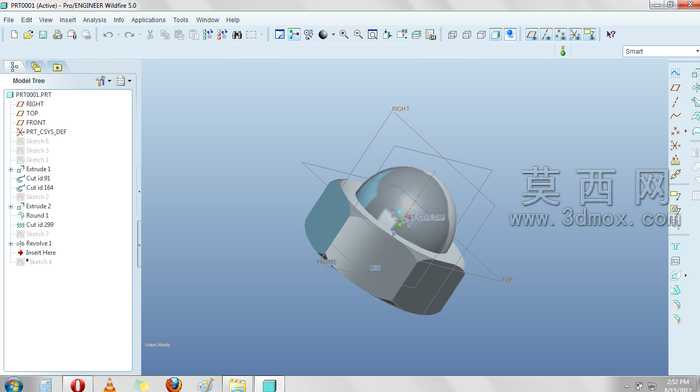700x392 pixels.
Task: Toggle datum planes display
Action: click(531, 34)
